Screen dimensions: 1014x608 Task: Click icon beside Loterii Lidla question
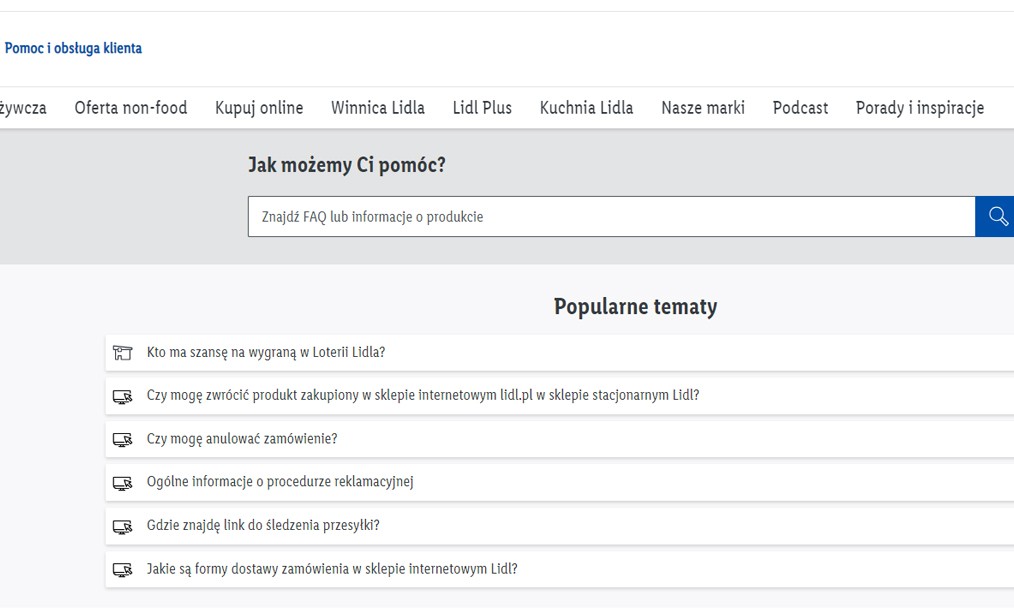122,353
